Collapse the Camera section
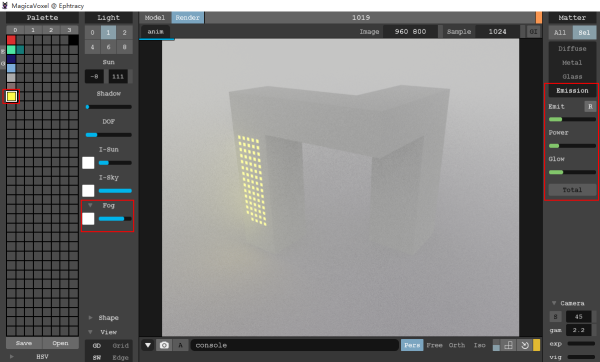Image resolution: width=600 pixels, height=362 pixels. (554, 303)
